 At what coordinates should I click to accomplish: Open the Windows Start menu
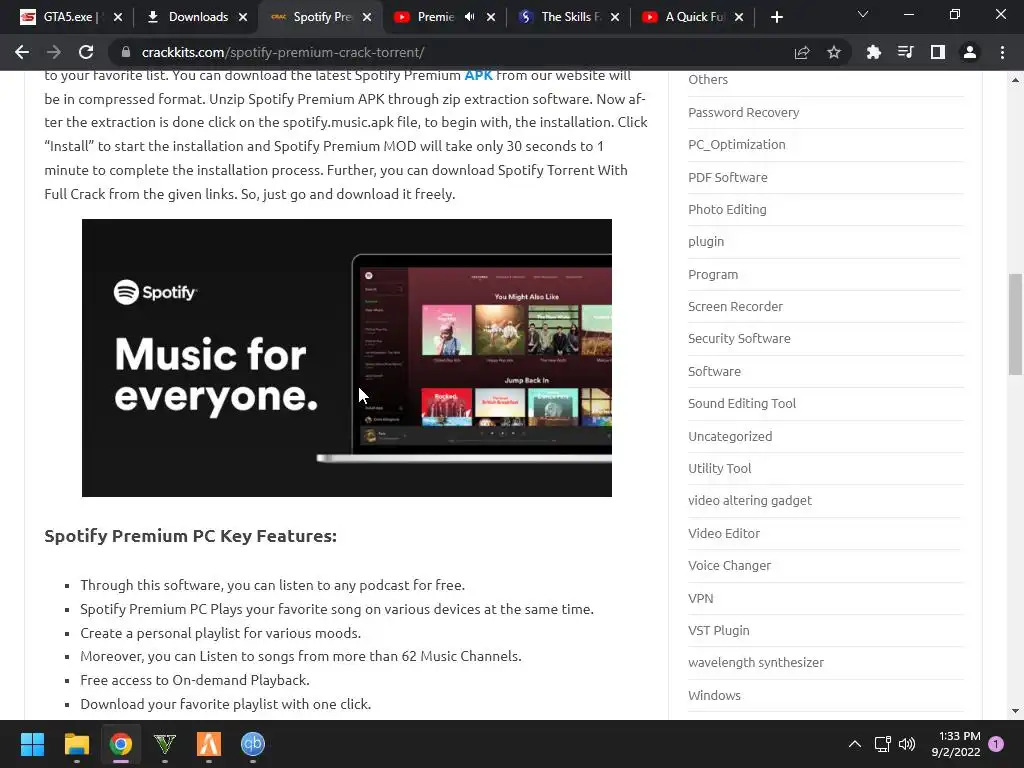(x=32, y=744)
